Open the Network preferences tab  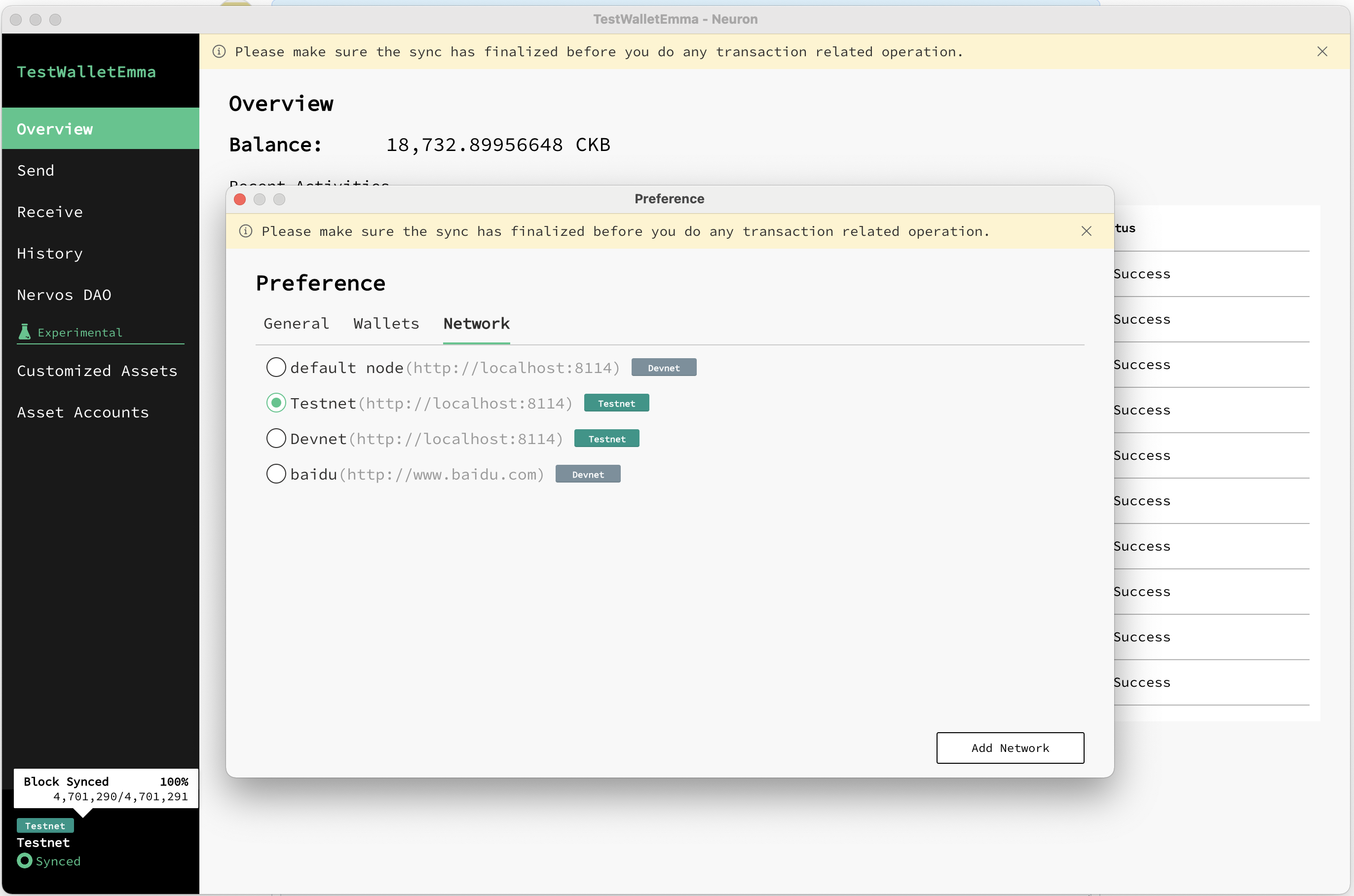[477, 324]
